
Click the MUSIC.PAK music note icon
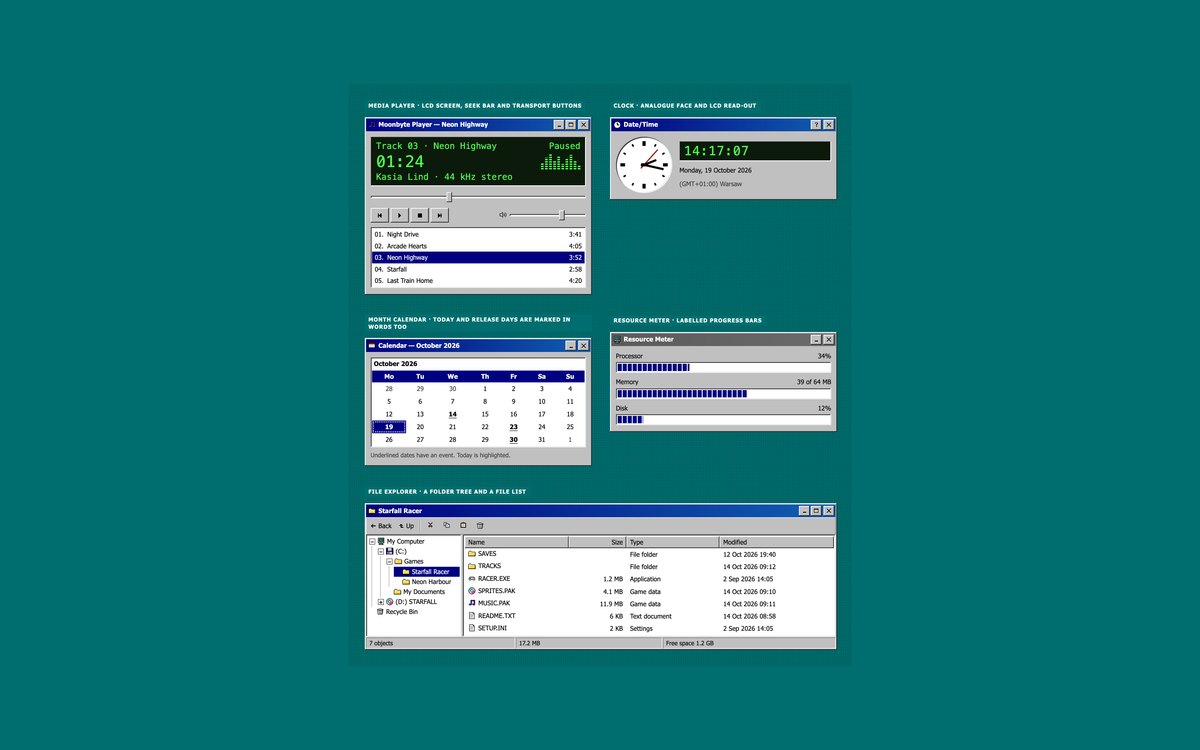point(472,603)
